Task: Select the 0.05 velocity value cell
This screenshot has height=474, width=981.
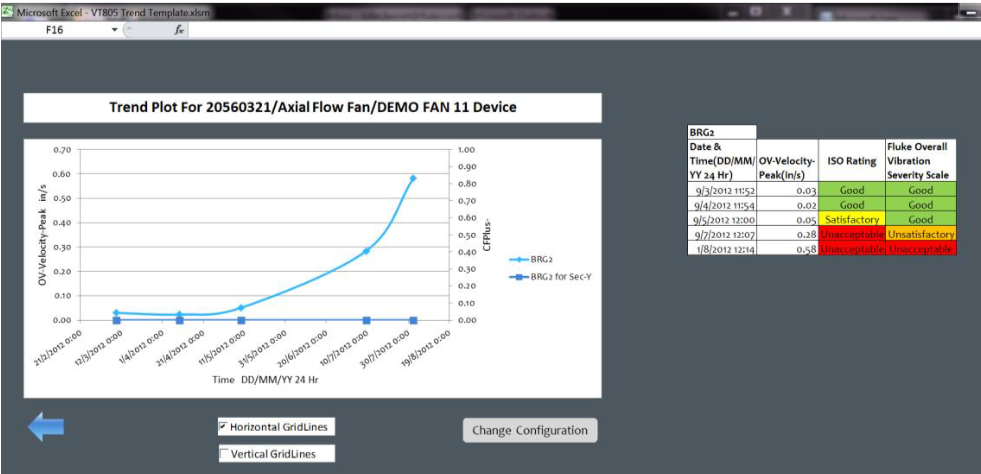Action: pos(788,219)
